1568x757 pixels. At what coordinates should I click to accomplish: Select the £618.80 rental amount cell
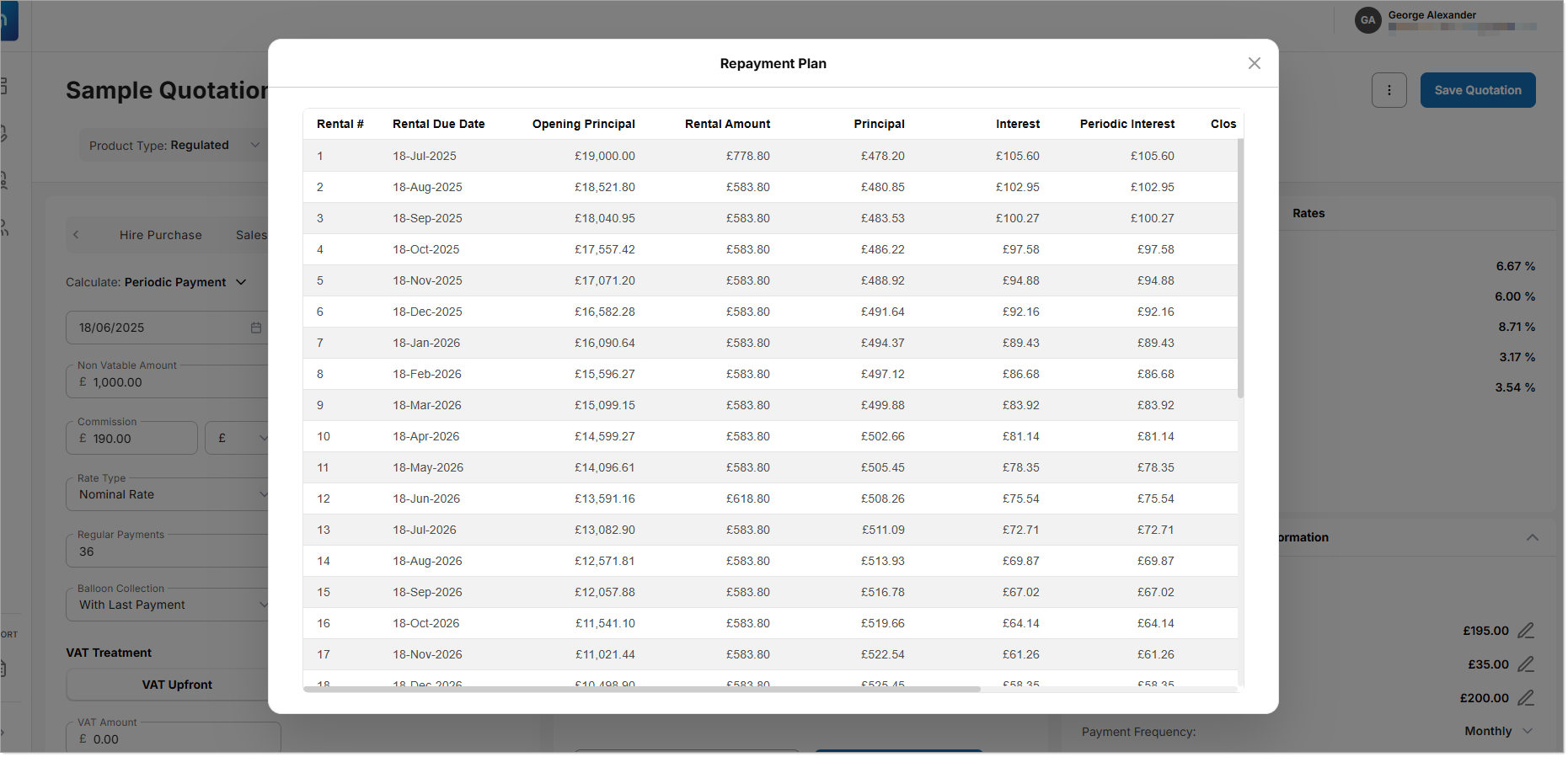click(747, 498)
